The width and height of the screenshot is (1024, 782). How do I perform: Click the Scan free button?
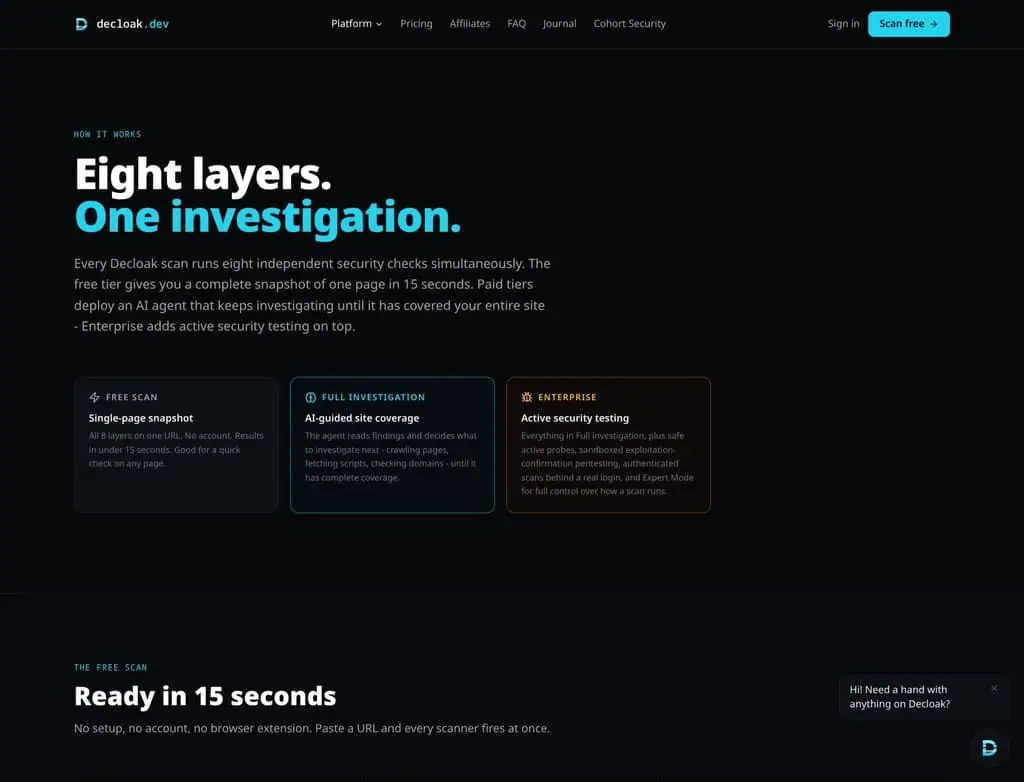[x=908, y=24]
